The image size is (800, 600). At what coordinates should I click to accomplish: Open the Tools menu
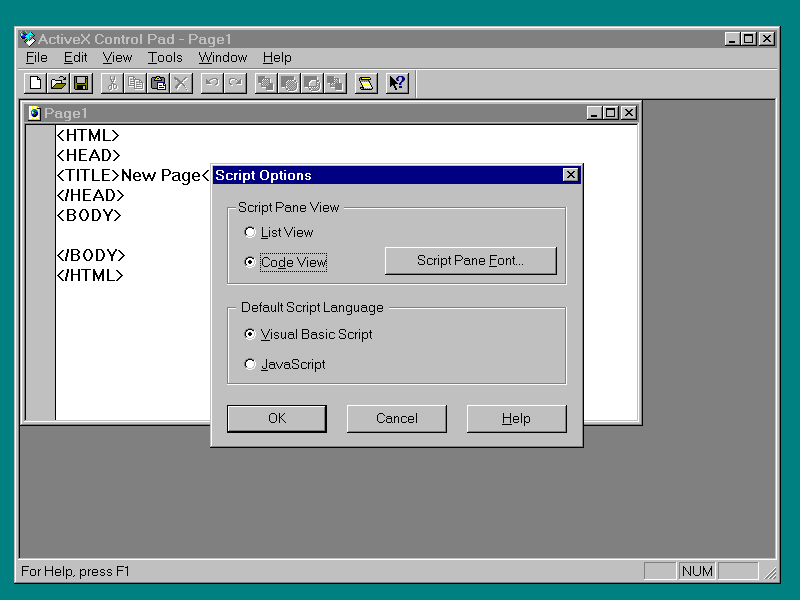[165, 58]
